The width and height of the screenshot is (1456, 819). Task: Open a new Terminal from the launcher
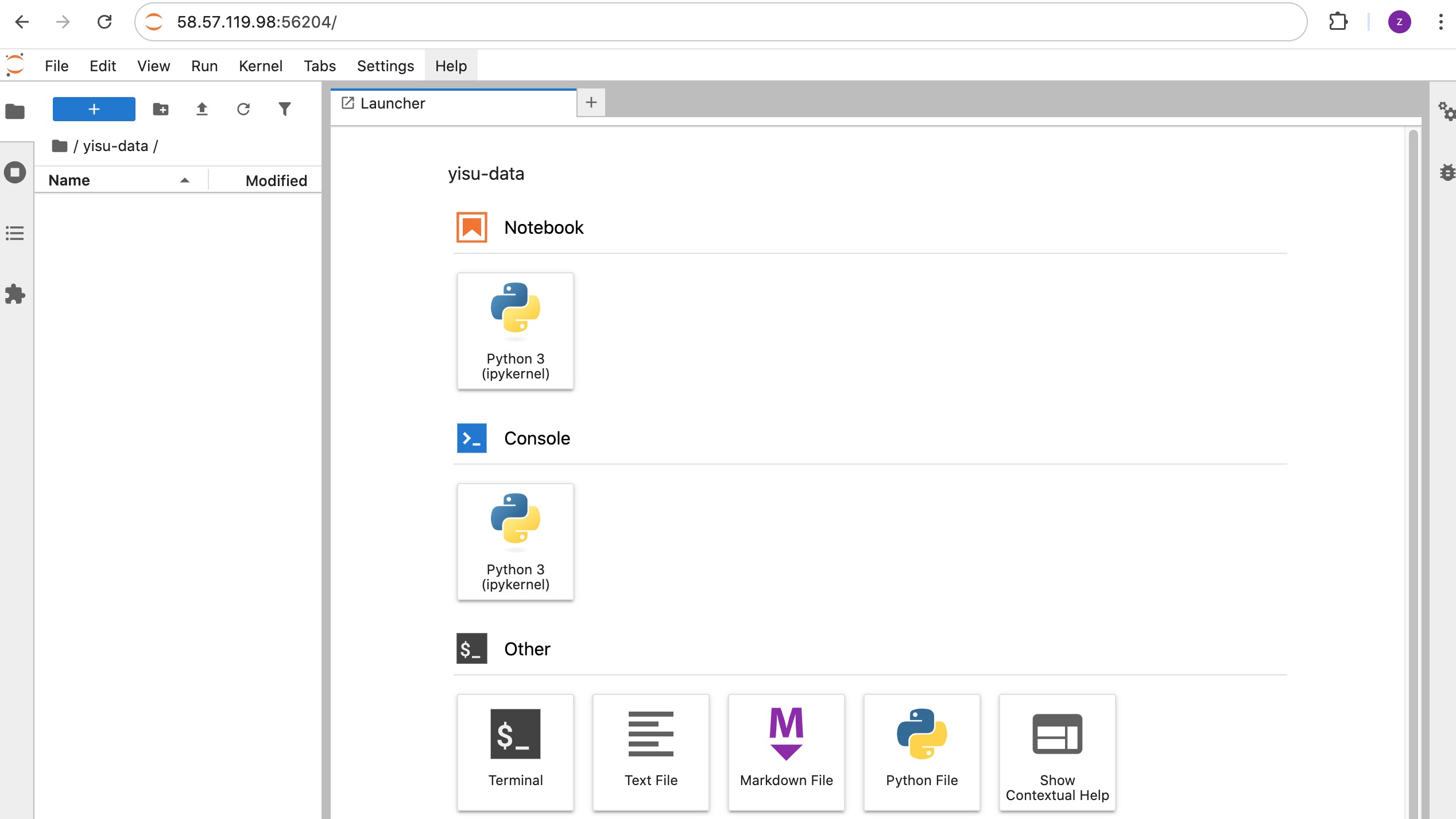click(x=515, y=752)
